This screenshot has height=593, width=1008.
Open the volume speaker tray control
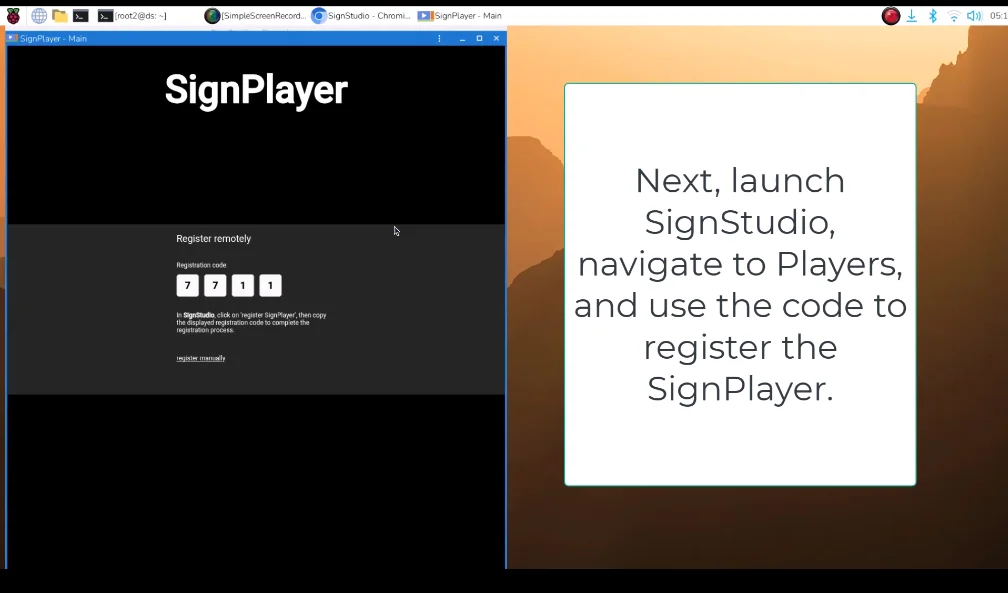tap(975, 16)
